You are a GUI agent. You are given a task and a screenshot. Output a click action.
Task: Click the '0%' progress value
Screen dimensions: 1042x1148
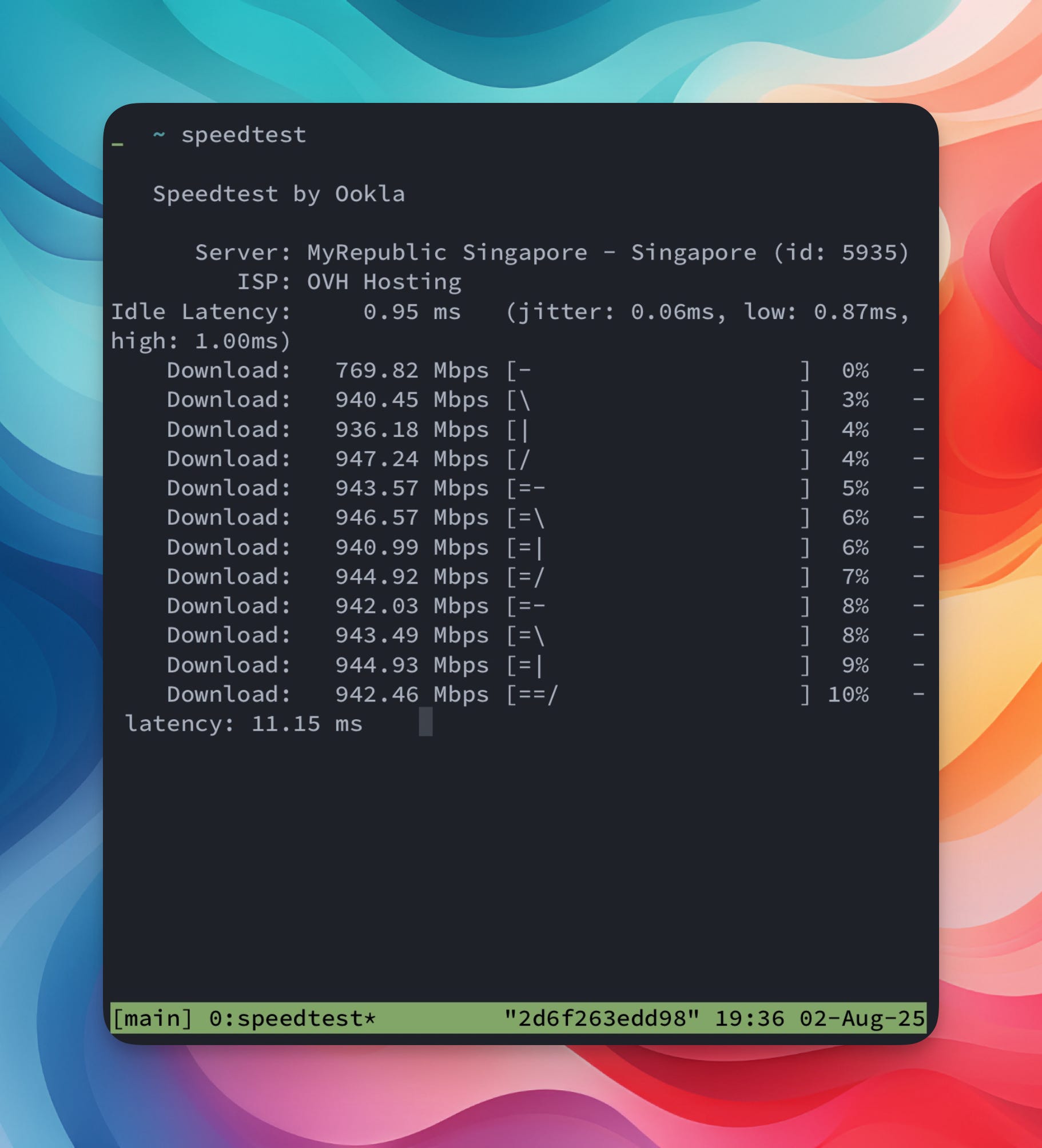pos(856,371)
